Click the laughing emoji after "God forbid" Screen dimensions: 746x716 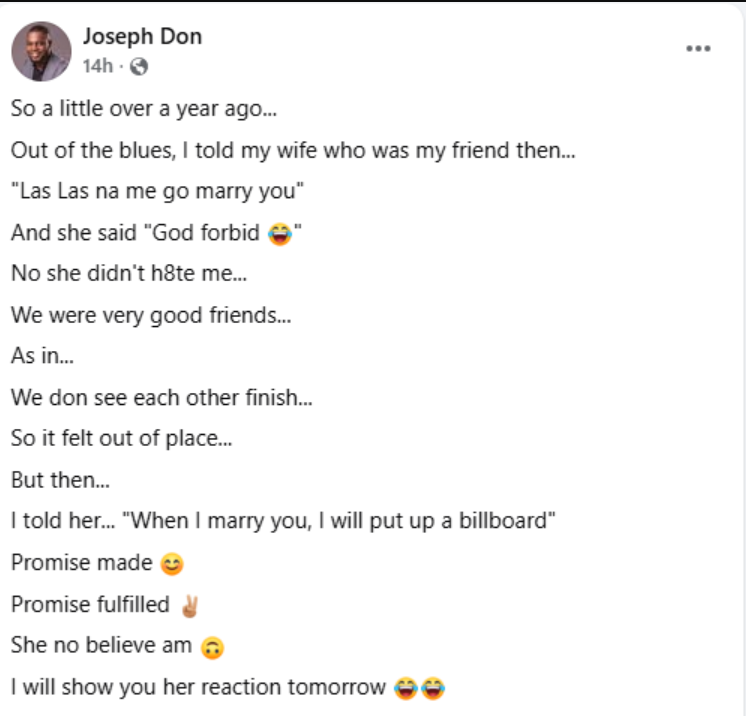pyautogui.click(x=279, y=234)
